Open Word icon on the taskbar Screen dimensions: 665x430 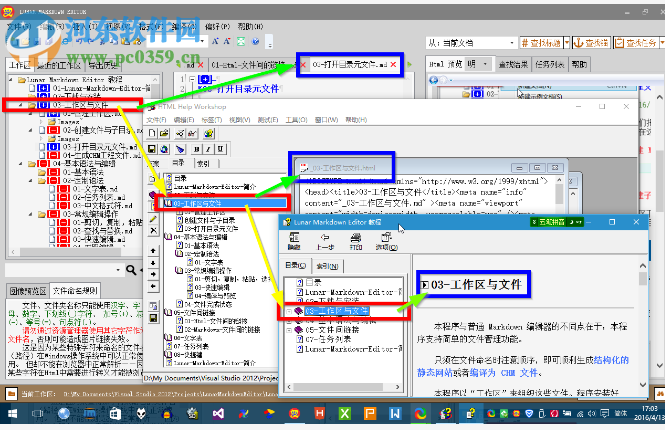tap(395, 413)
